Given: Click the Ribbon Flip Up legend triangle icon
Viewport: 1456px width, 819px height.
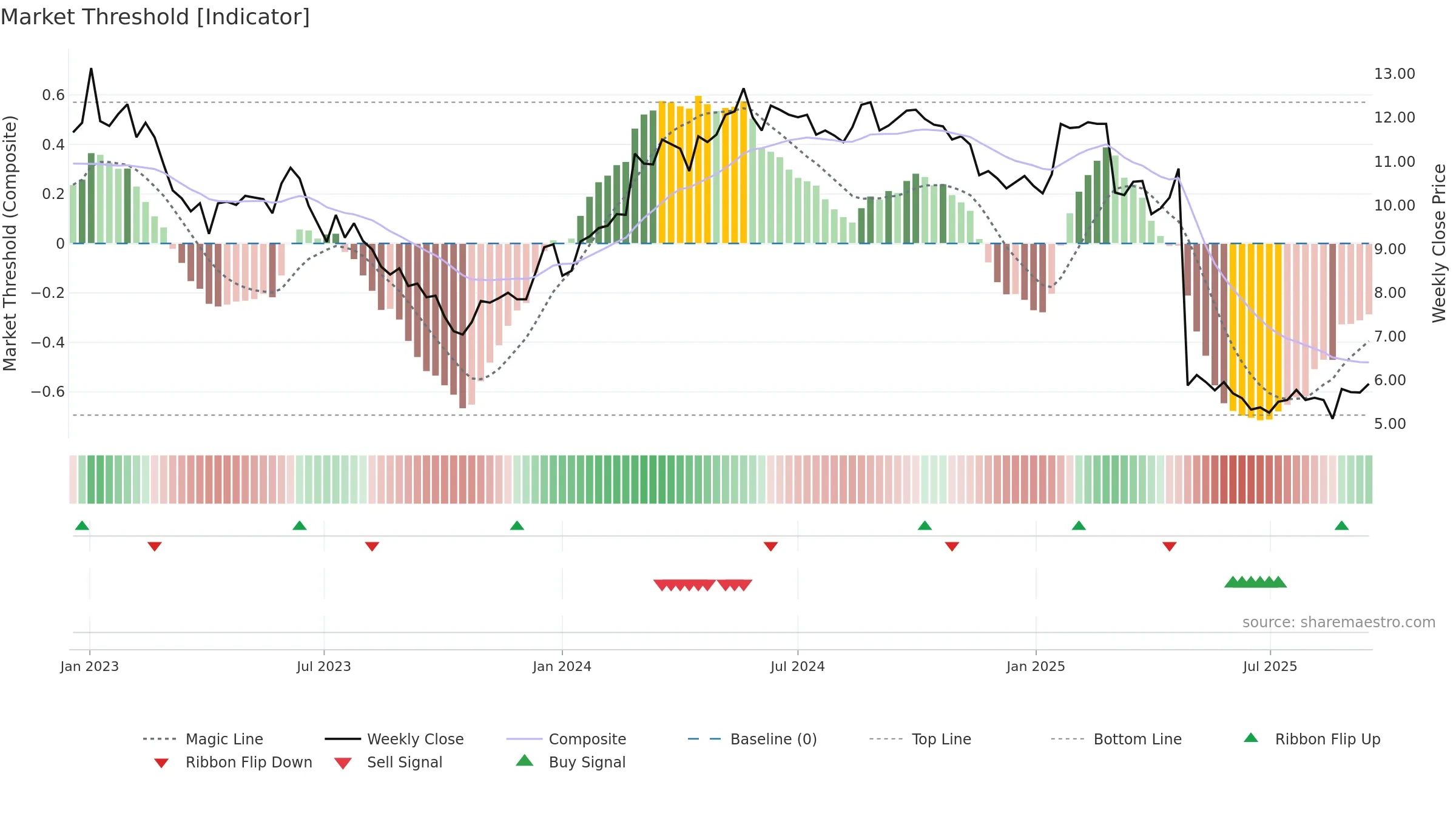Looking at the screenshot, I should coord(1251,738).
